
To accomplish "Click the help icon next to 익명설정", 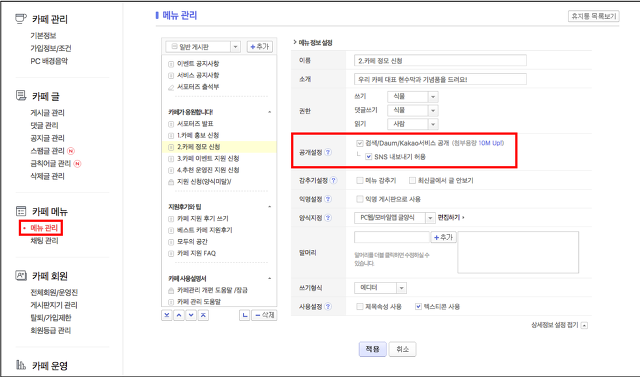I will tap(328, 199).
